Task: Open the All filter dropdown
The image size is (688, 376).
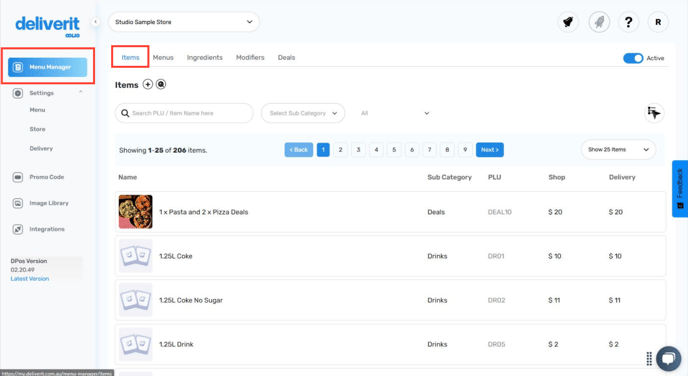Action: pyautogui.click(x=394, y=113)
